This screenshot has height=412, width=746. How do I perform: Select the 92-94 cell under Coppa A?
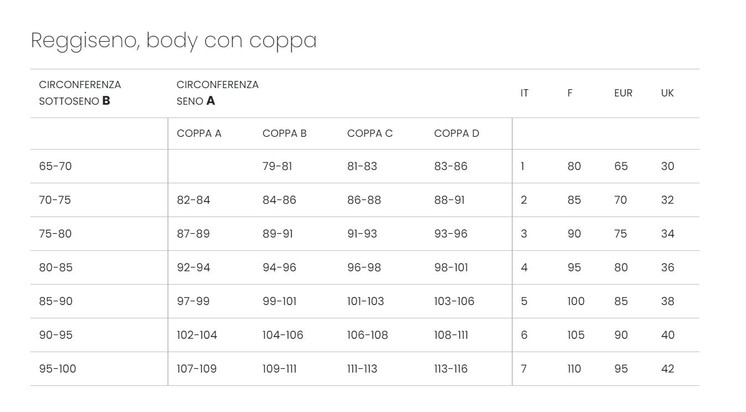pos(193,268)
